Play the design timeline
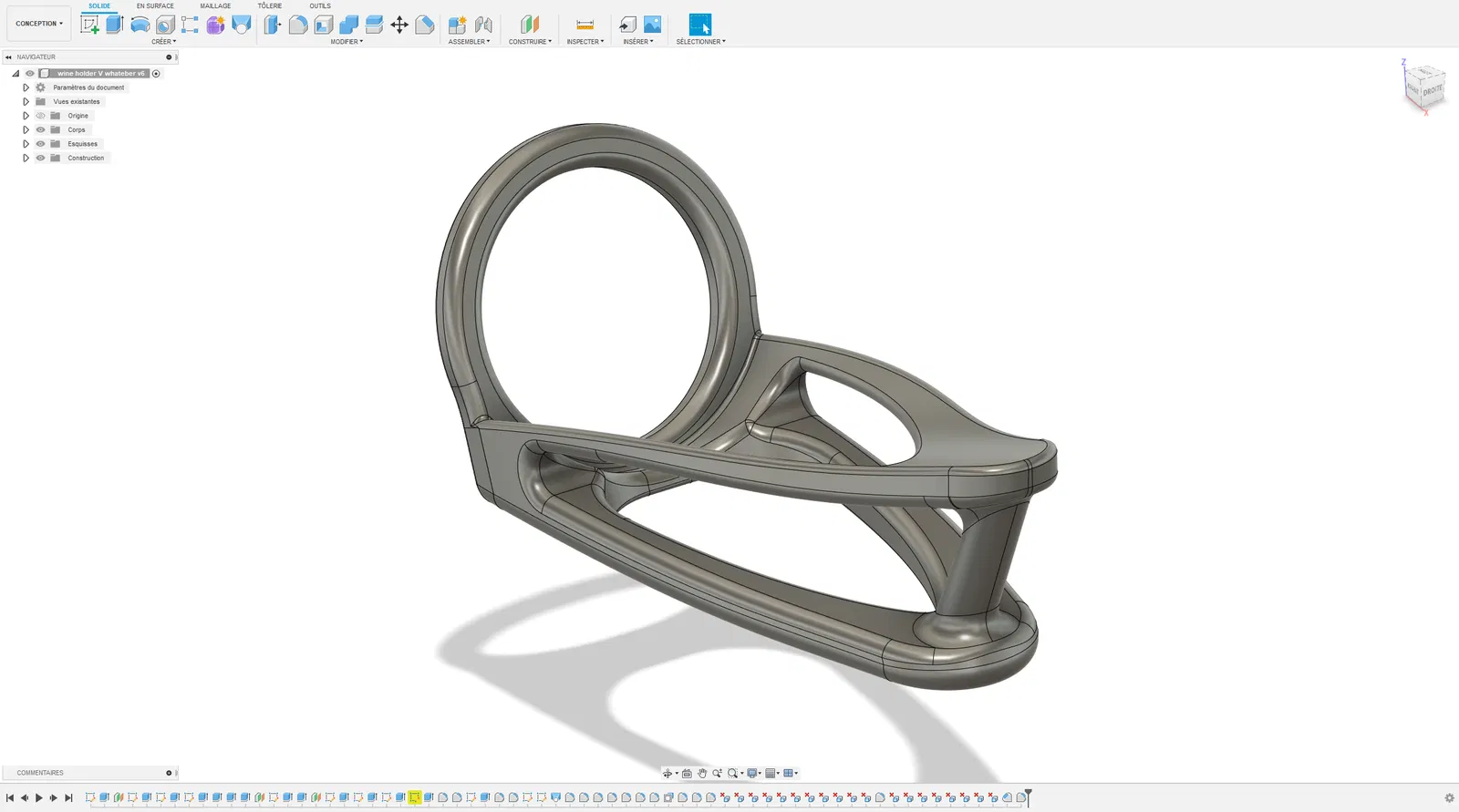 point(39,798)
